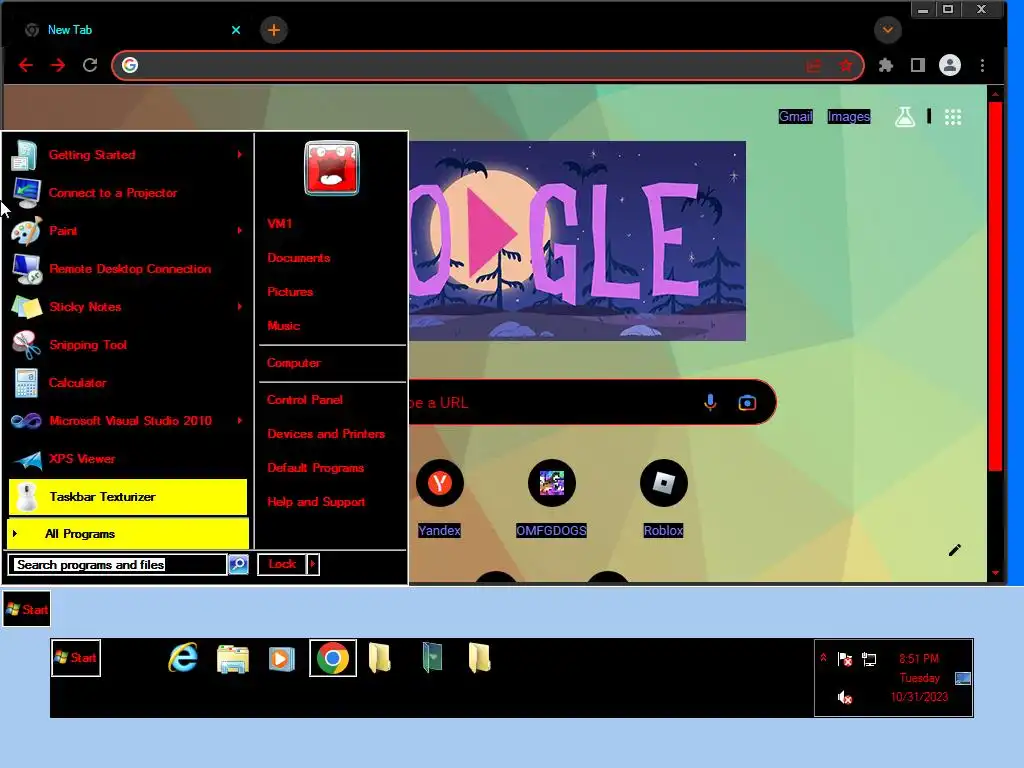This screenshot has width=1024, height=768.
Task: Expand the Sticky Notes jump list arrow
Action: coord(240,306)
